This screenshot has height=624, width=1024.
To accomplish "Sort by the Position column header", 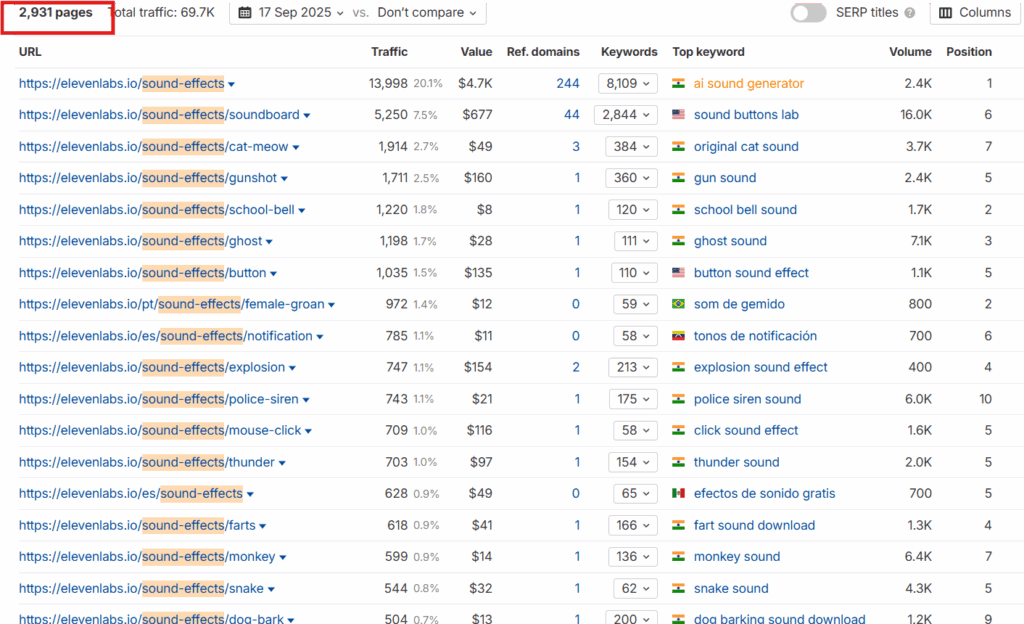I will (x=968, y=52).
